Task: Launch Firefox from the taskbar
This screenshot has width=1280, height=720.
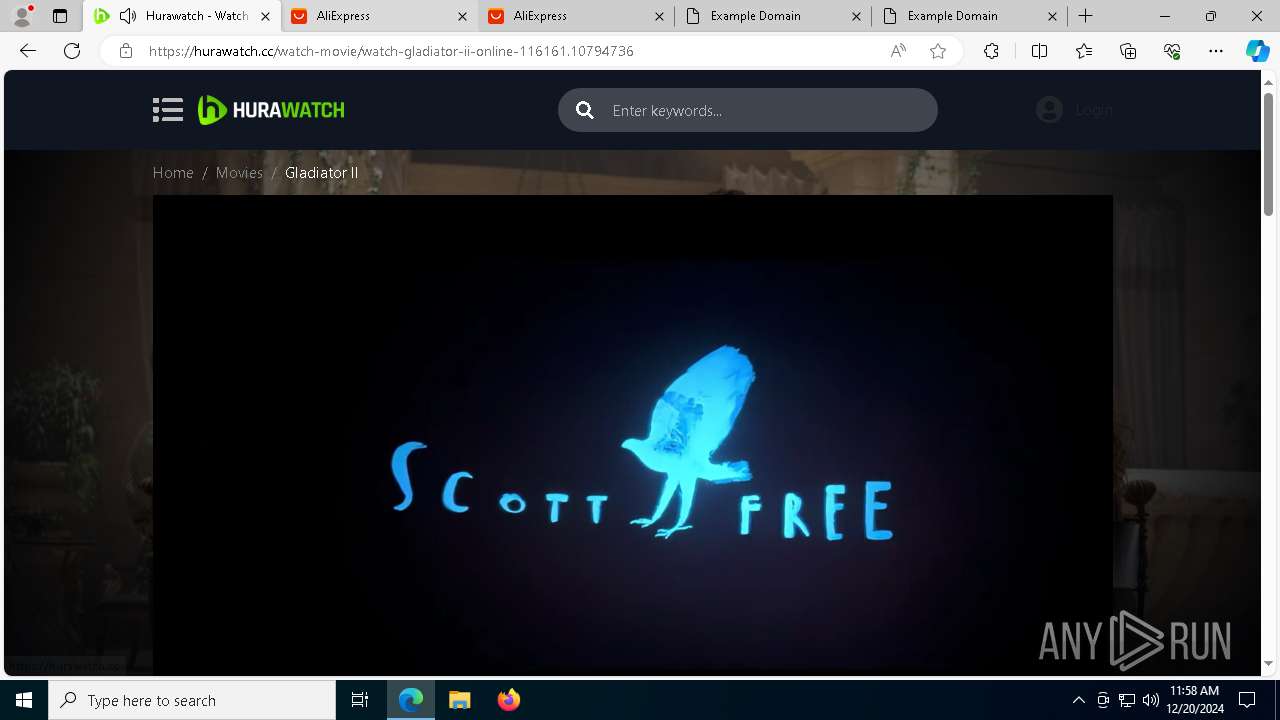Action: pyautogui.click(x=508, y=700)
